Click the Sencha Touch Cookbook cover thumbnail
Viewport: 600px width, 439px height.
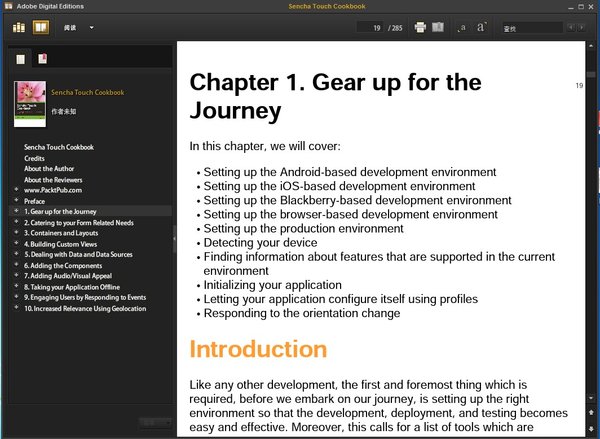tap(30, 103)
